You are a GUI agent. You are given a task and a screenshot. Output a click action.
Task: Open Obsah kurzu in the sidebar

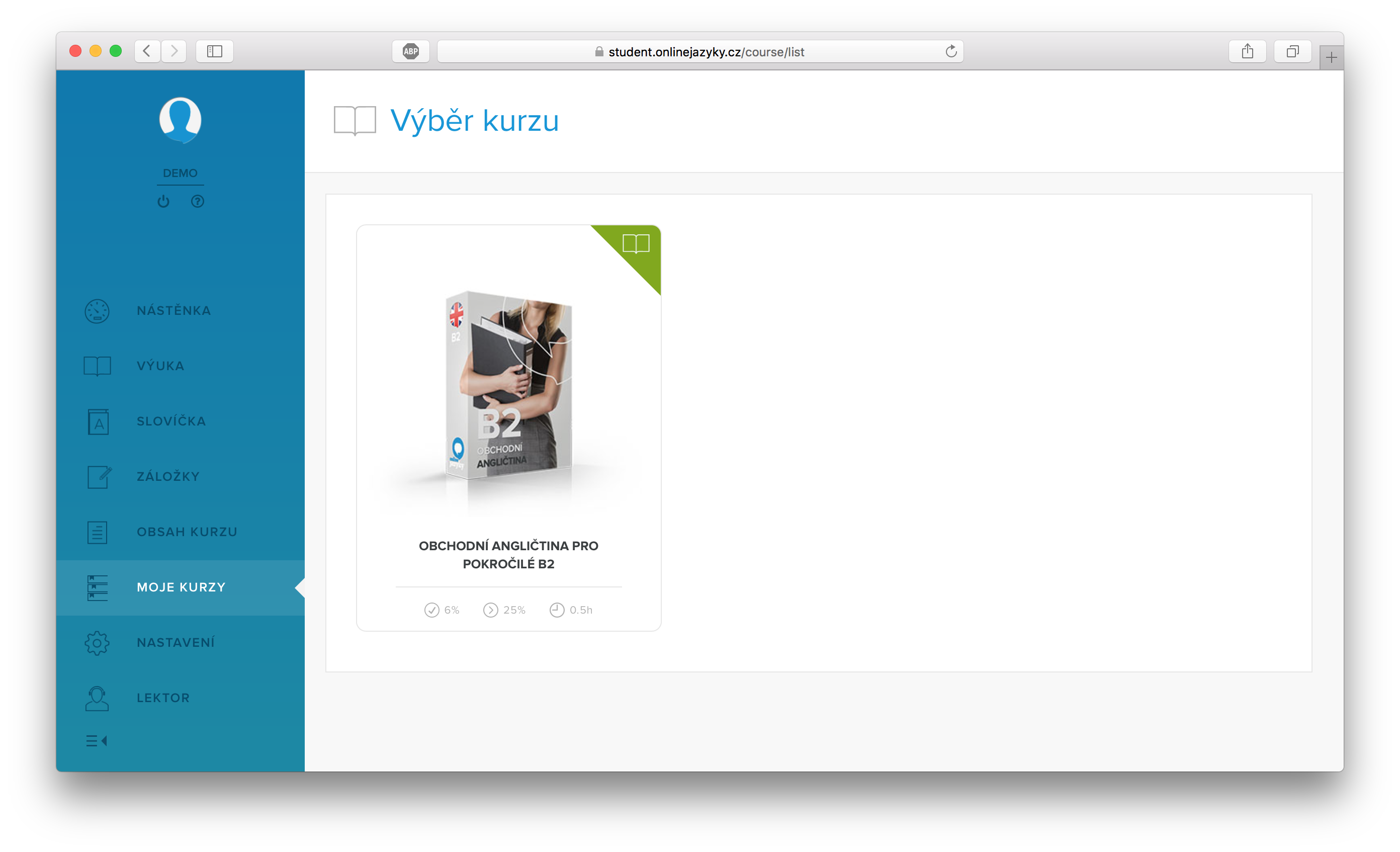pyautogui.click(x=187, y=532)
